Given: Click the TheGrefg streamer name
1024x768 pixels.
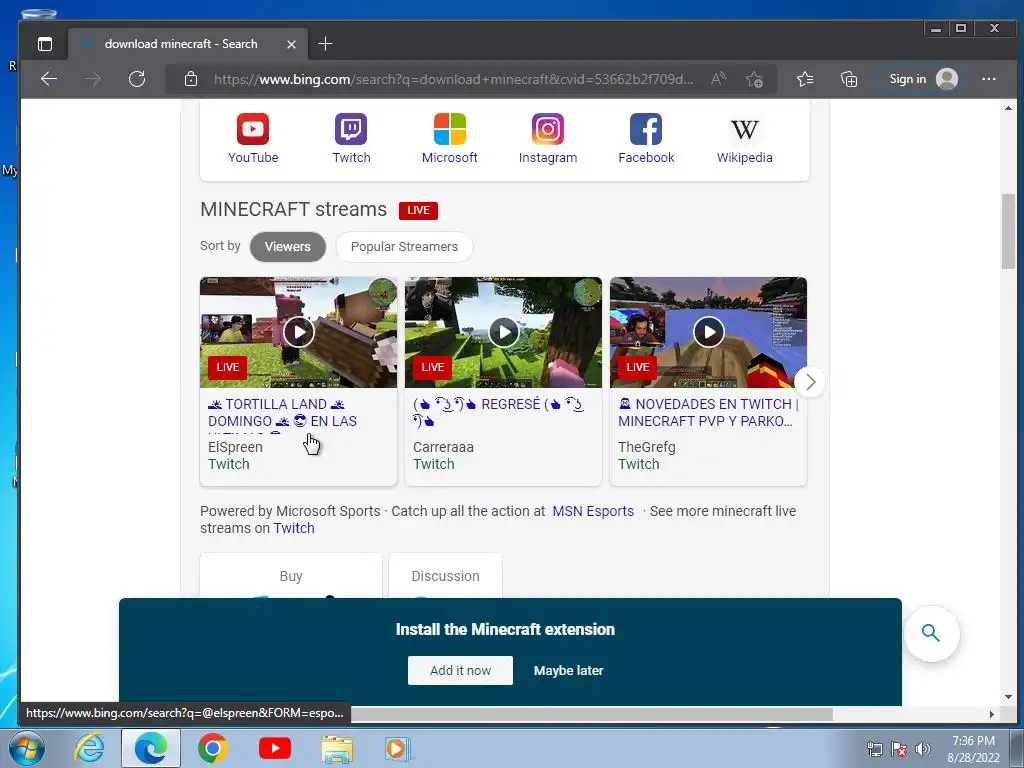Looking at the screenshot, I should tap(647, 447).
